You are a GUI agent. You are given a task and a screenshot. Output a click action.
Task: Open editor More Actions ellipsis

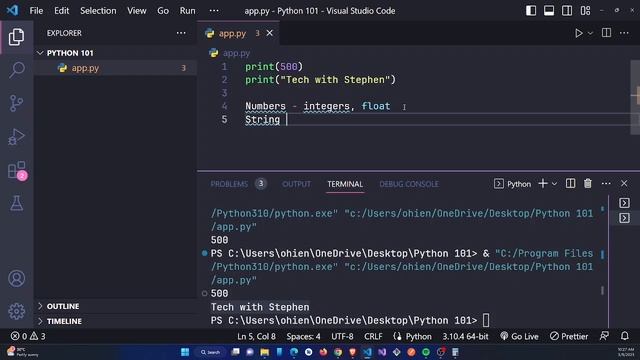pyautogui.click(x=624, y=33)
